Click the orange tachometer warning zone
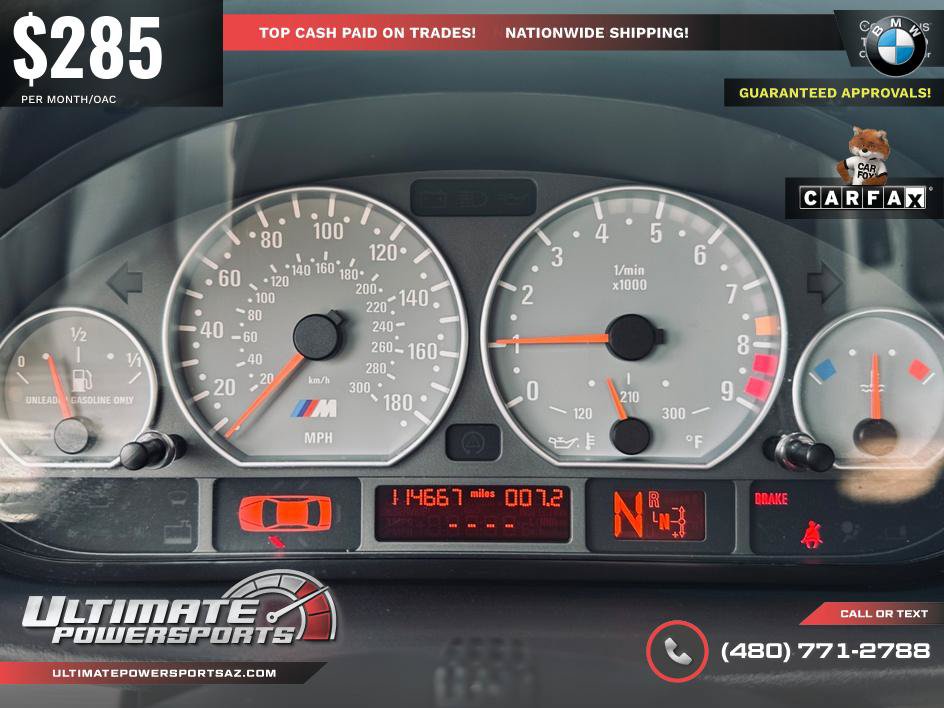This screenshot has width=944, height=708. [766, 326]
